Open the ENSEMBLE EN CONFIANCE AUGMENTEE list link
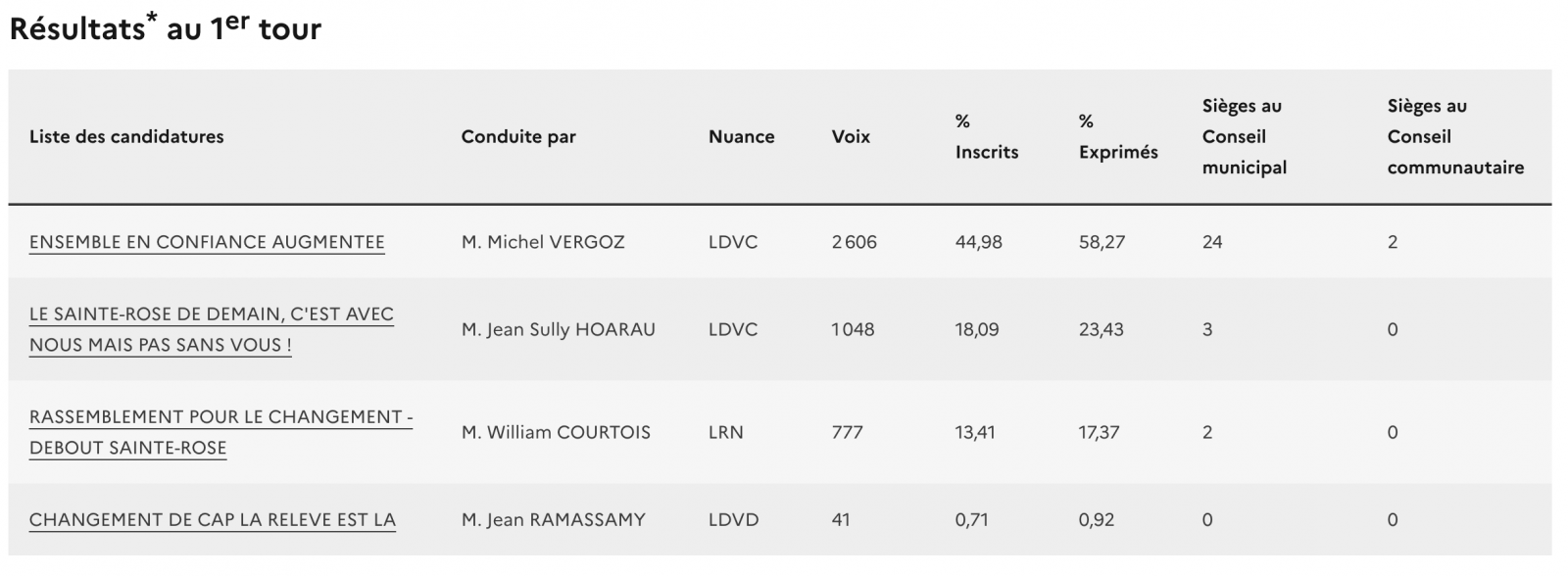This screenshot has height=576, width=1568. point(207,242)
